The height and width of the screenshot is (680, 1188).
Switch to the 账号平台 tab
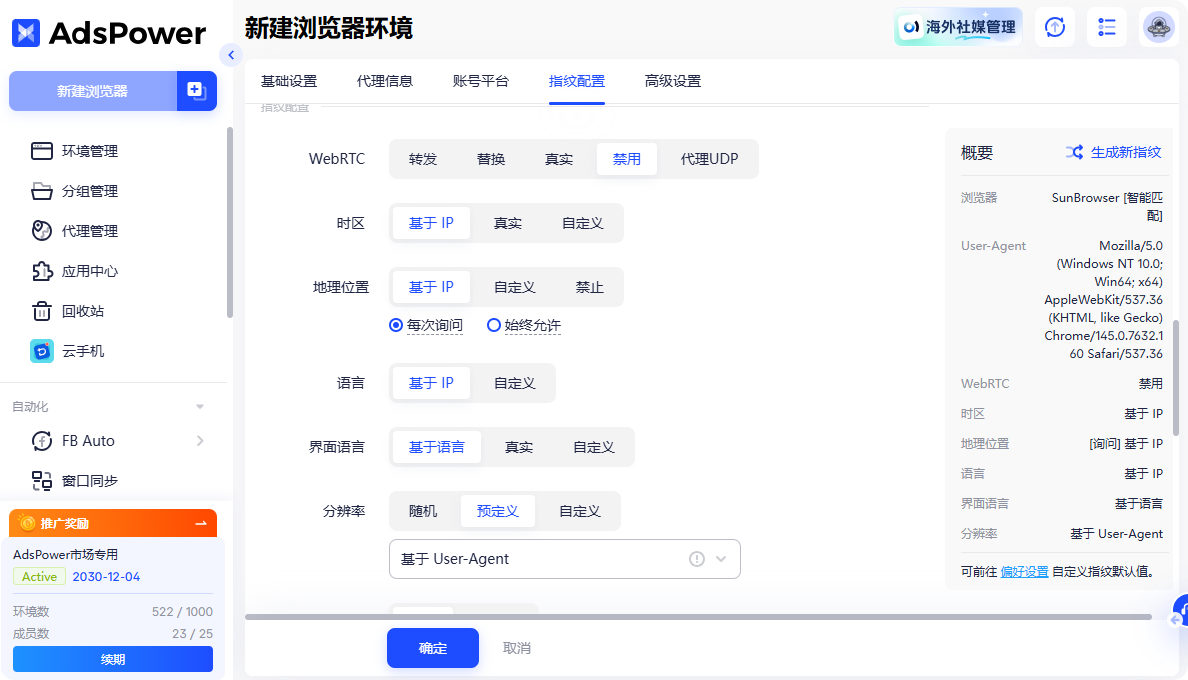point(481,81)
